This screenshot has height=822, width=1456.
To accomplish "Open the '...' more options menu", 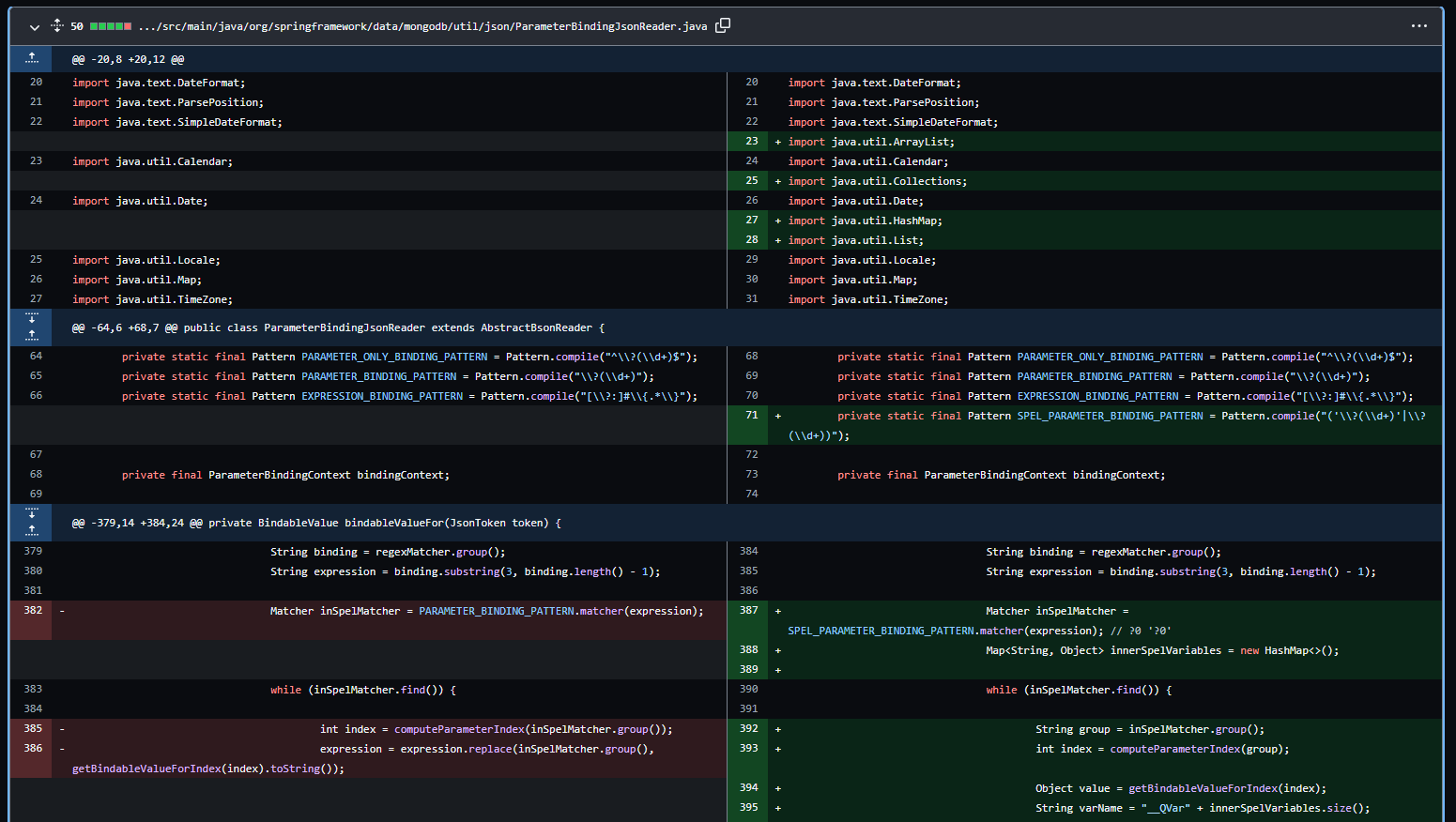I will (1418, 26).
